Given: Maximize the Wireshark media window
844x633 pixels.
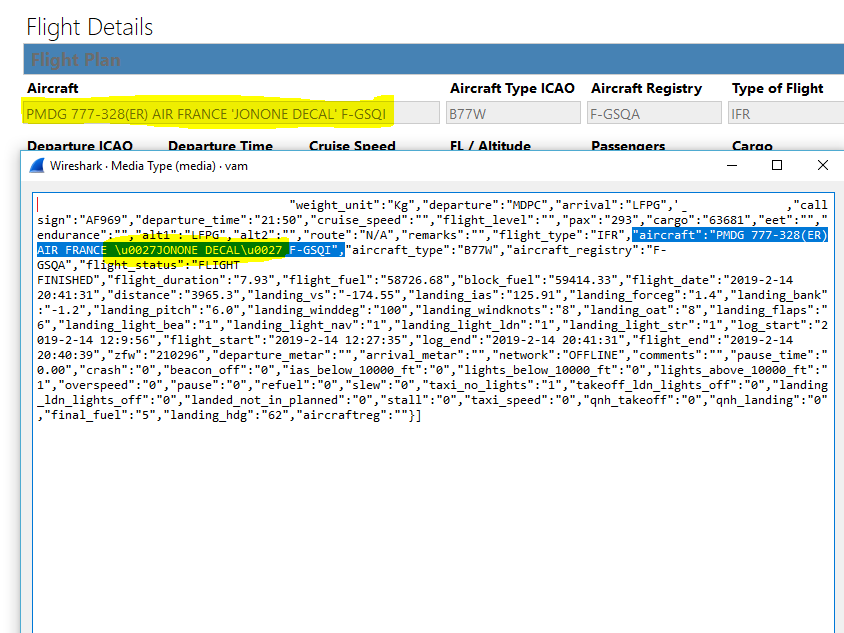Looking at the screenshot, I should click(777, 165).
